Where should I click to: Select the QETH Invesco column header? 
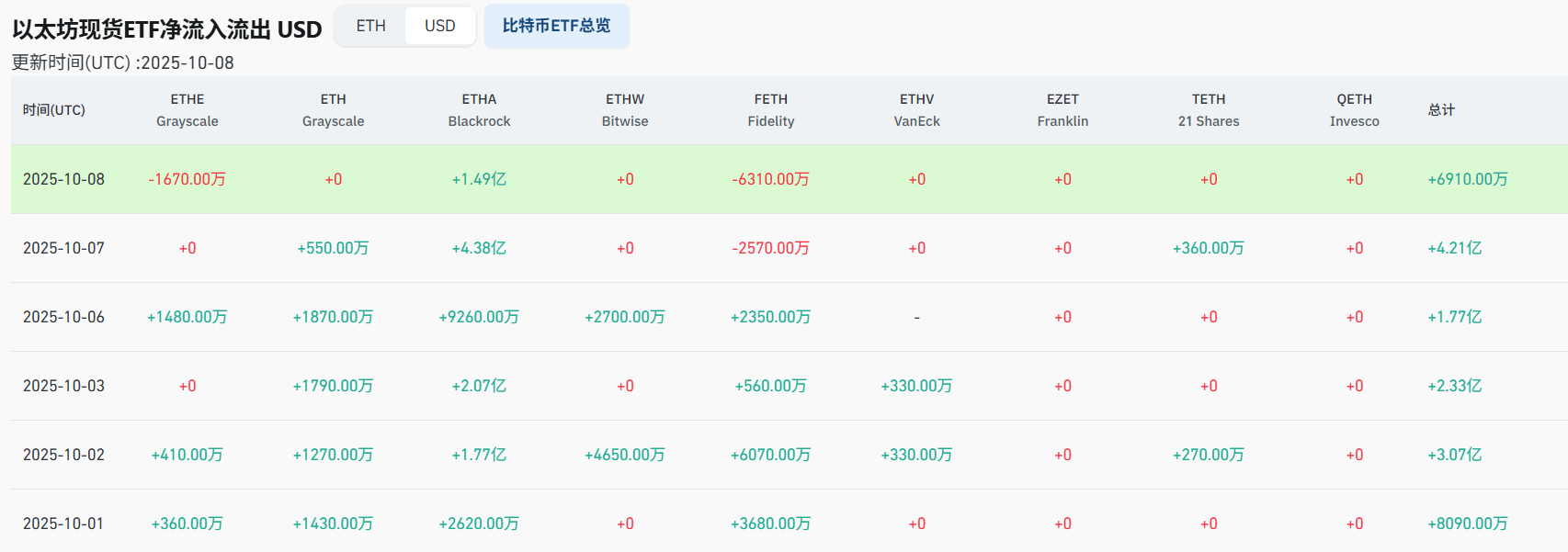click(x=1354, y=110)
